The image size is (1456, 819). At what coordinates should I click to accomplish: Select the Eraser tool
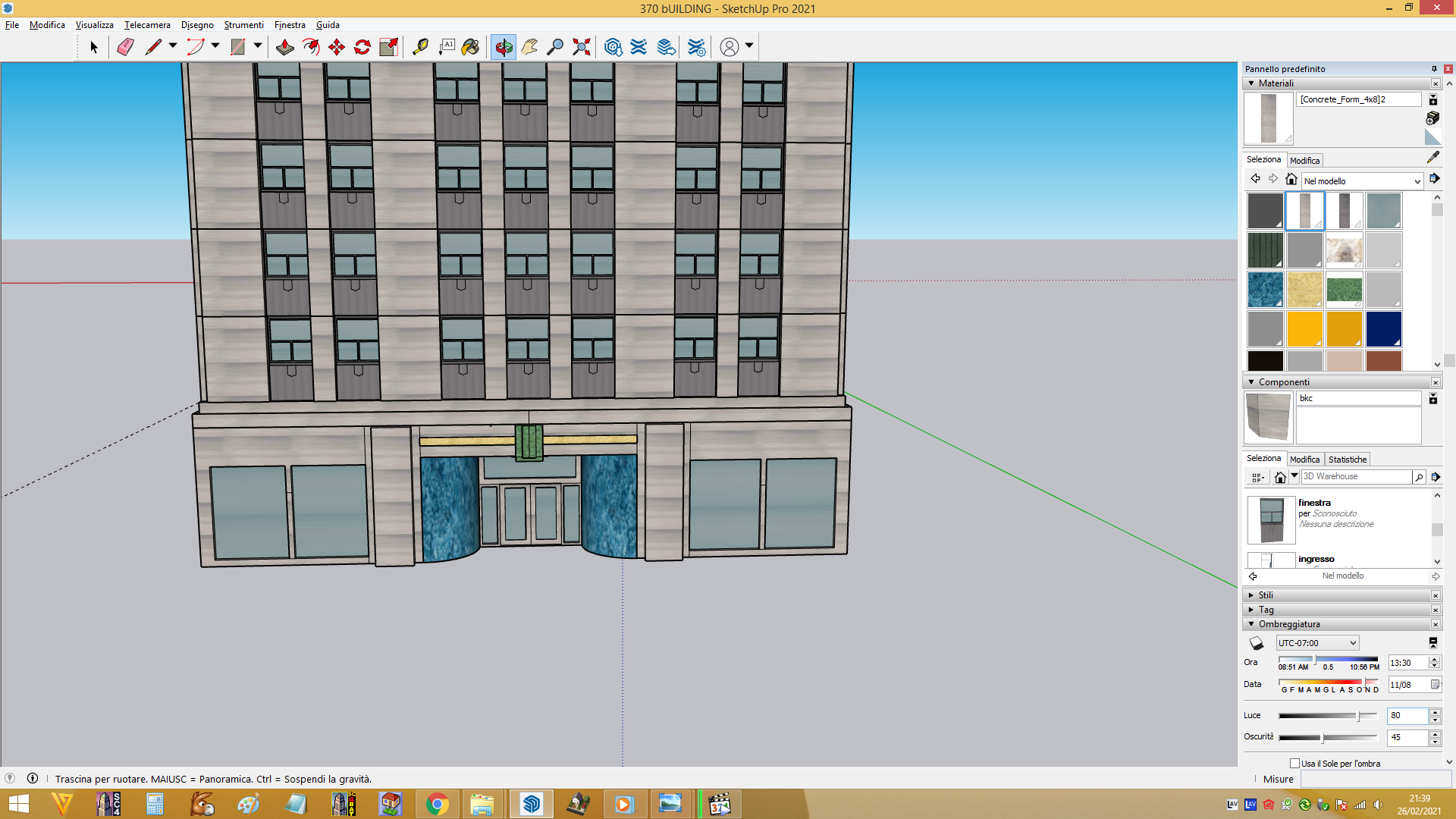point(125,47)
